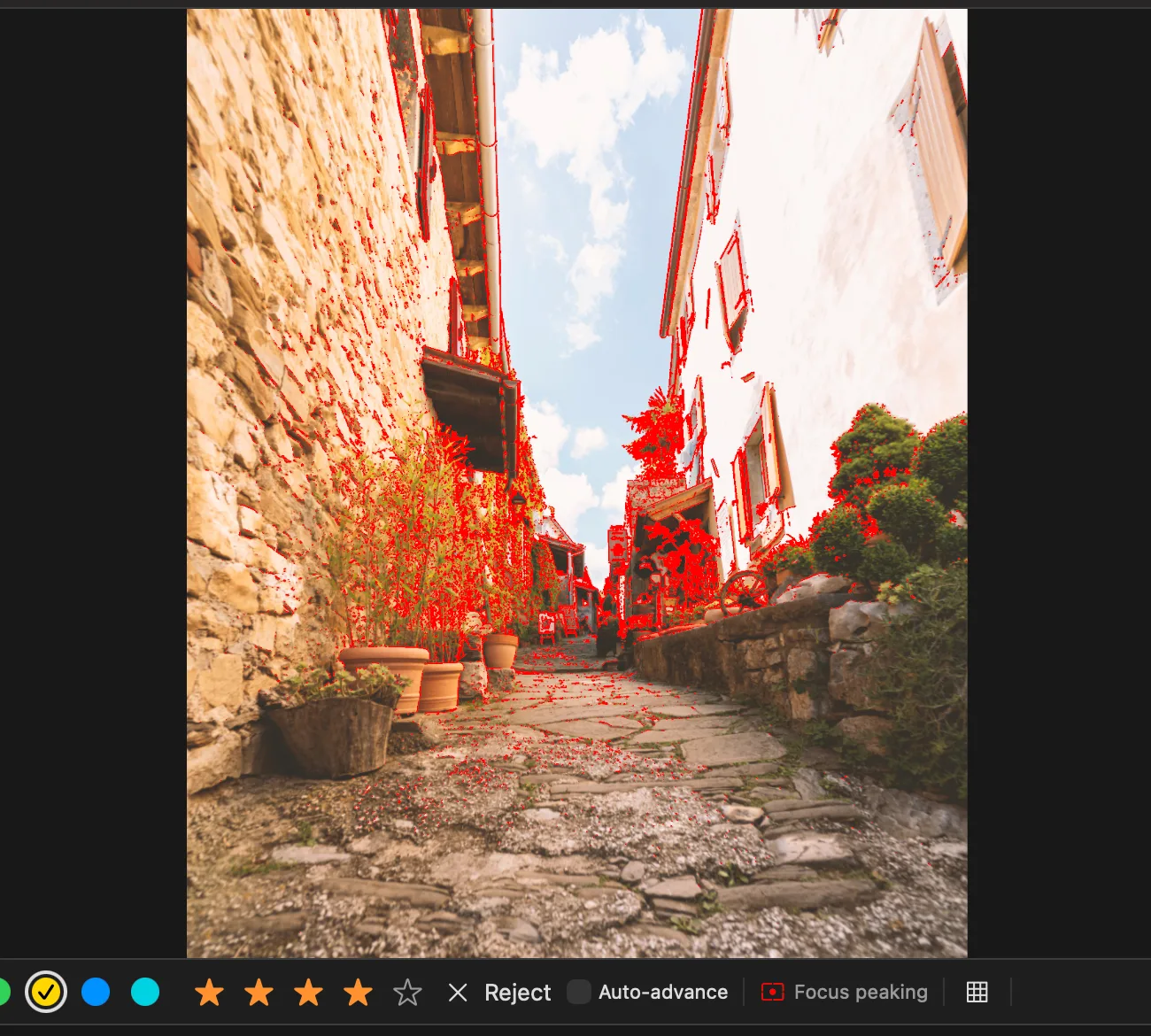Image resolution: width=1151 pixels, height=1036 pixels.
Task: Apply the cyan color label
Action: (x=145, y=993)
